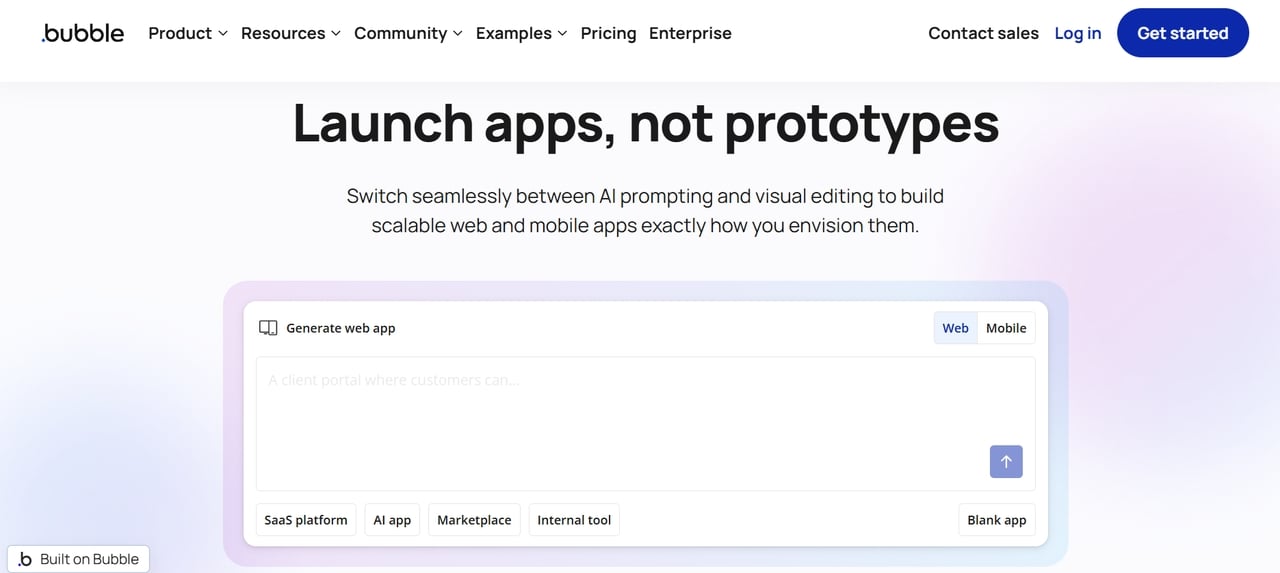The width and height of the screenshot is (1280, 573).
Task: Start with a Blank app
Action: click(997, 520)
